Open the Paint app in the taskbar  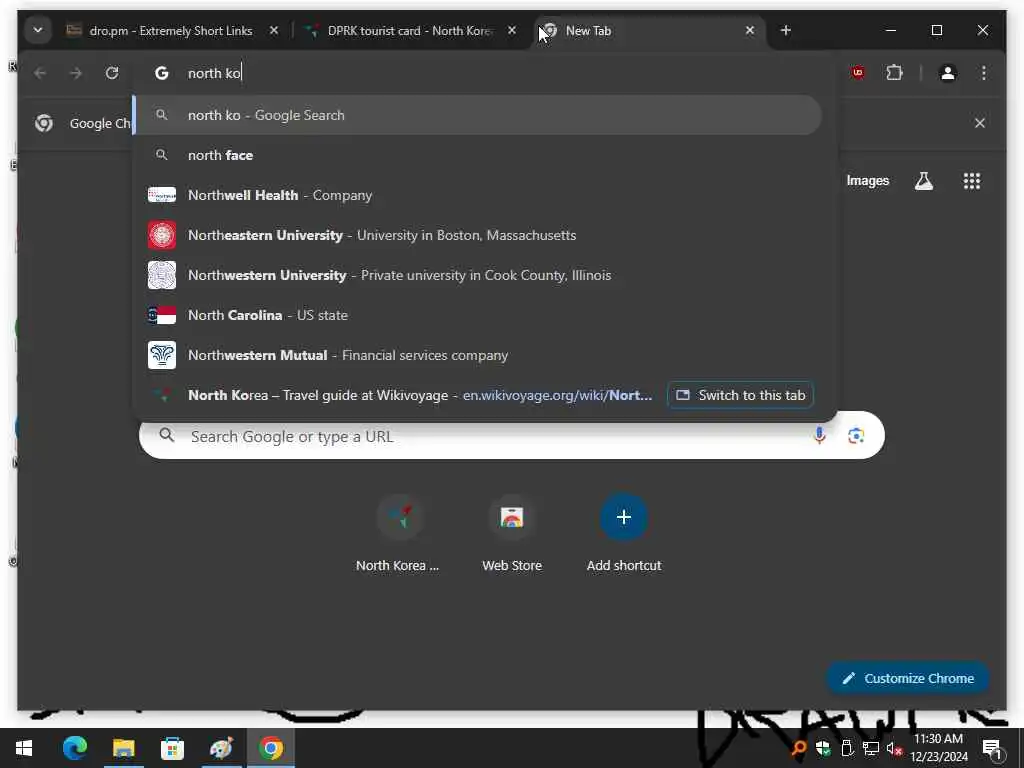pyautogui.click(x=221, y=748)
